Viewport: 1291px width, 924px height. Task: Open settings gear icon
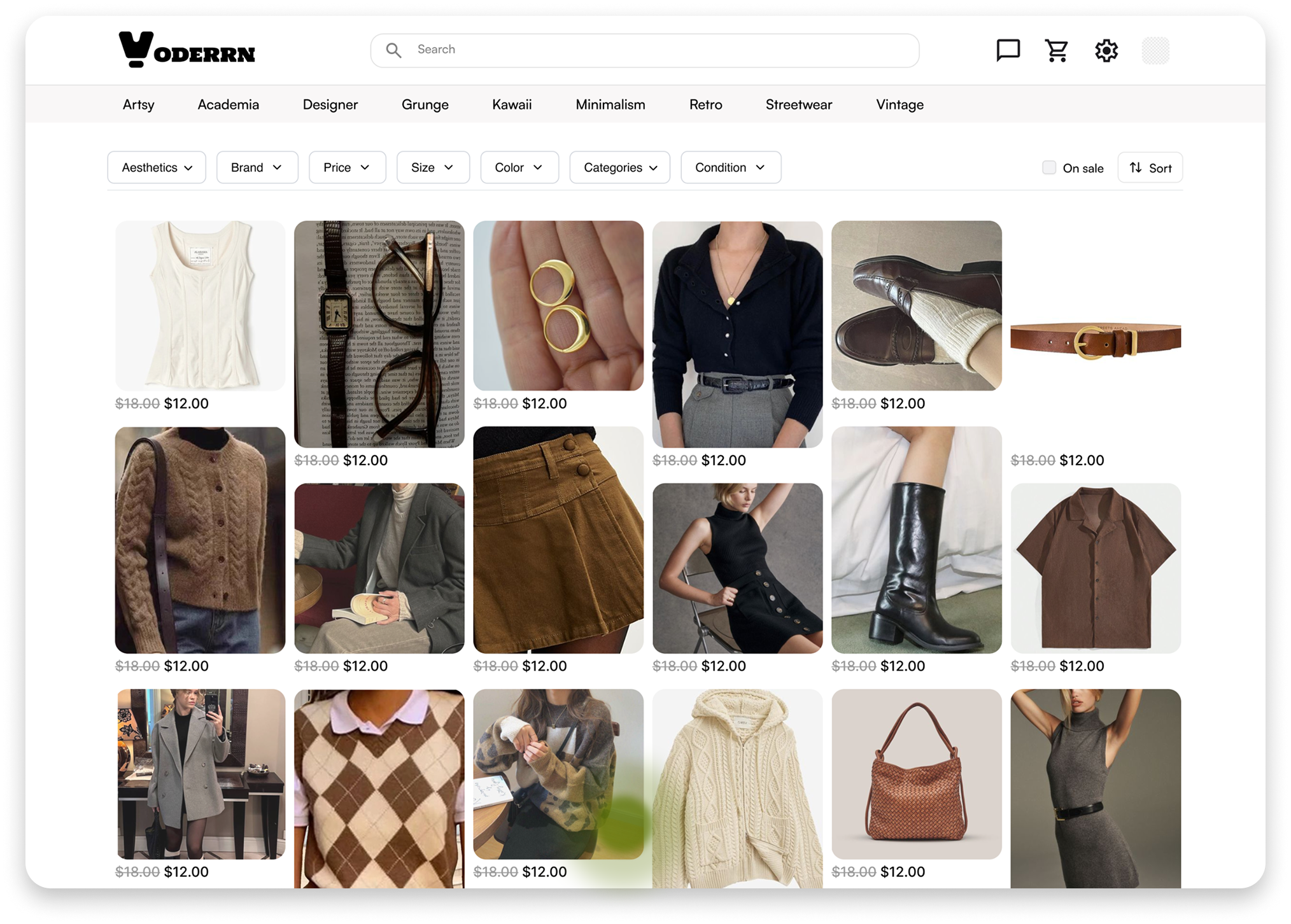[x=1106, y=50]
